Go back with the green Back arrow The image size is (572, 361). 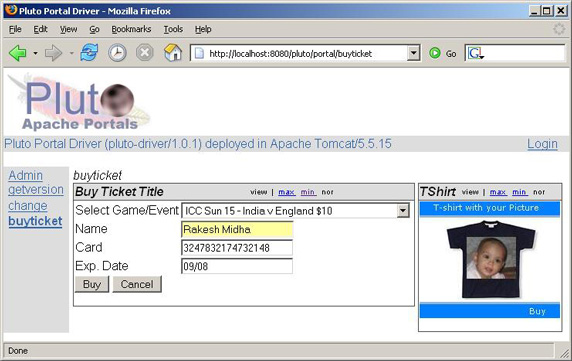click(18, 53)
